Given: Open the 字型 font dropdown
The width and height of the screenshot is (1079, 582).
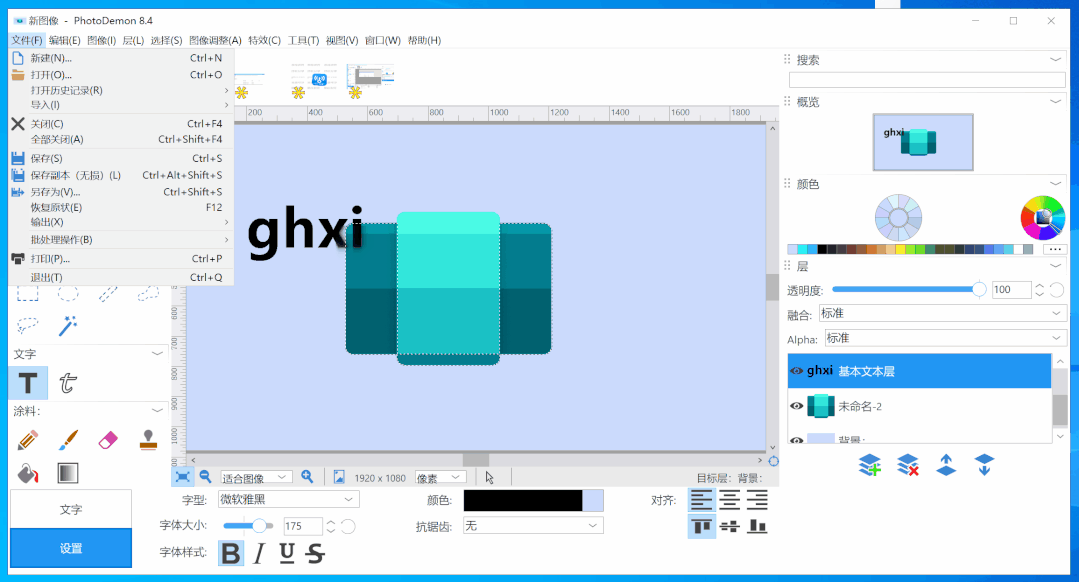Looking at the screenshot, I should coord(288,499).
